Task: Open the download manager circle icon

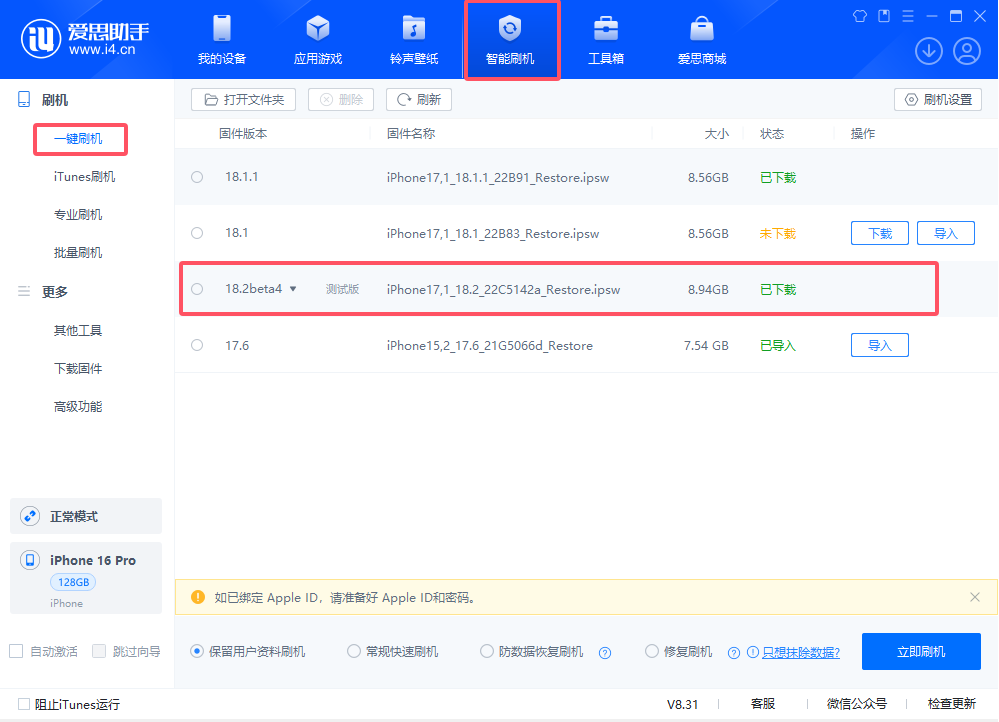Action: pyautogui.click(x=928, y=50)
